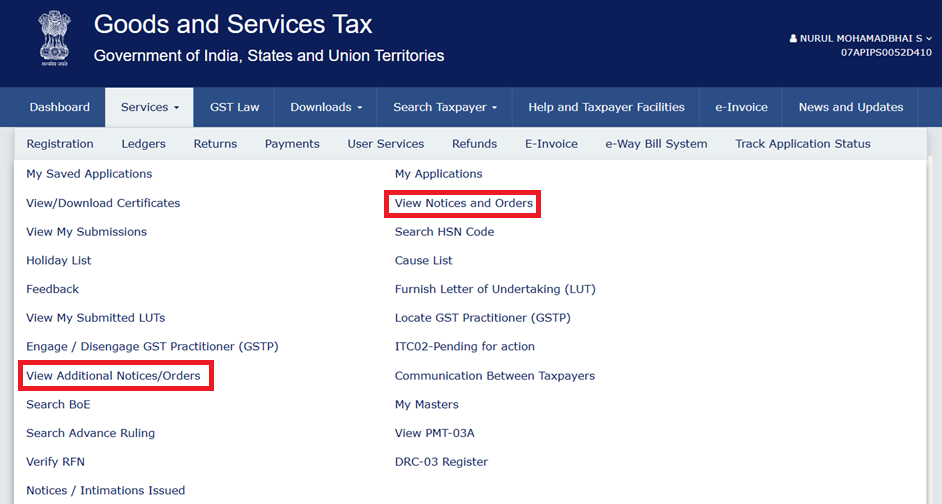Open View Additional Notices/Orders link
This screenshot has width=942, height=504.
[x=113, y=376]
